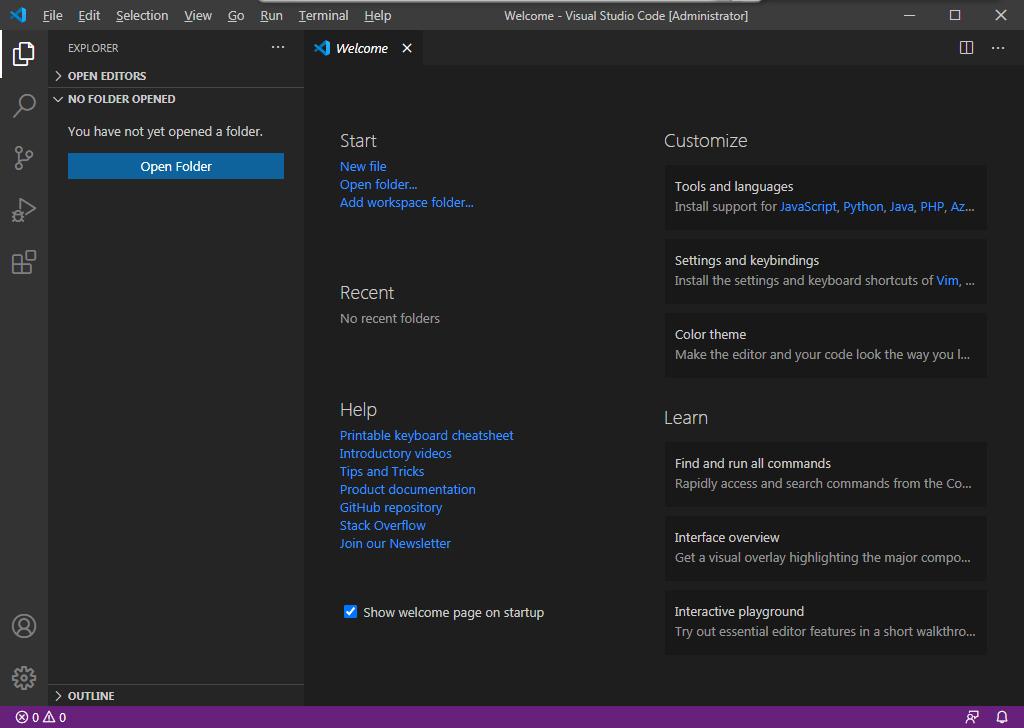Open the Terminal menu
This screenshot has height=728, width=1024.
323,15
